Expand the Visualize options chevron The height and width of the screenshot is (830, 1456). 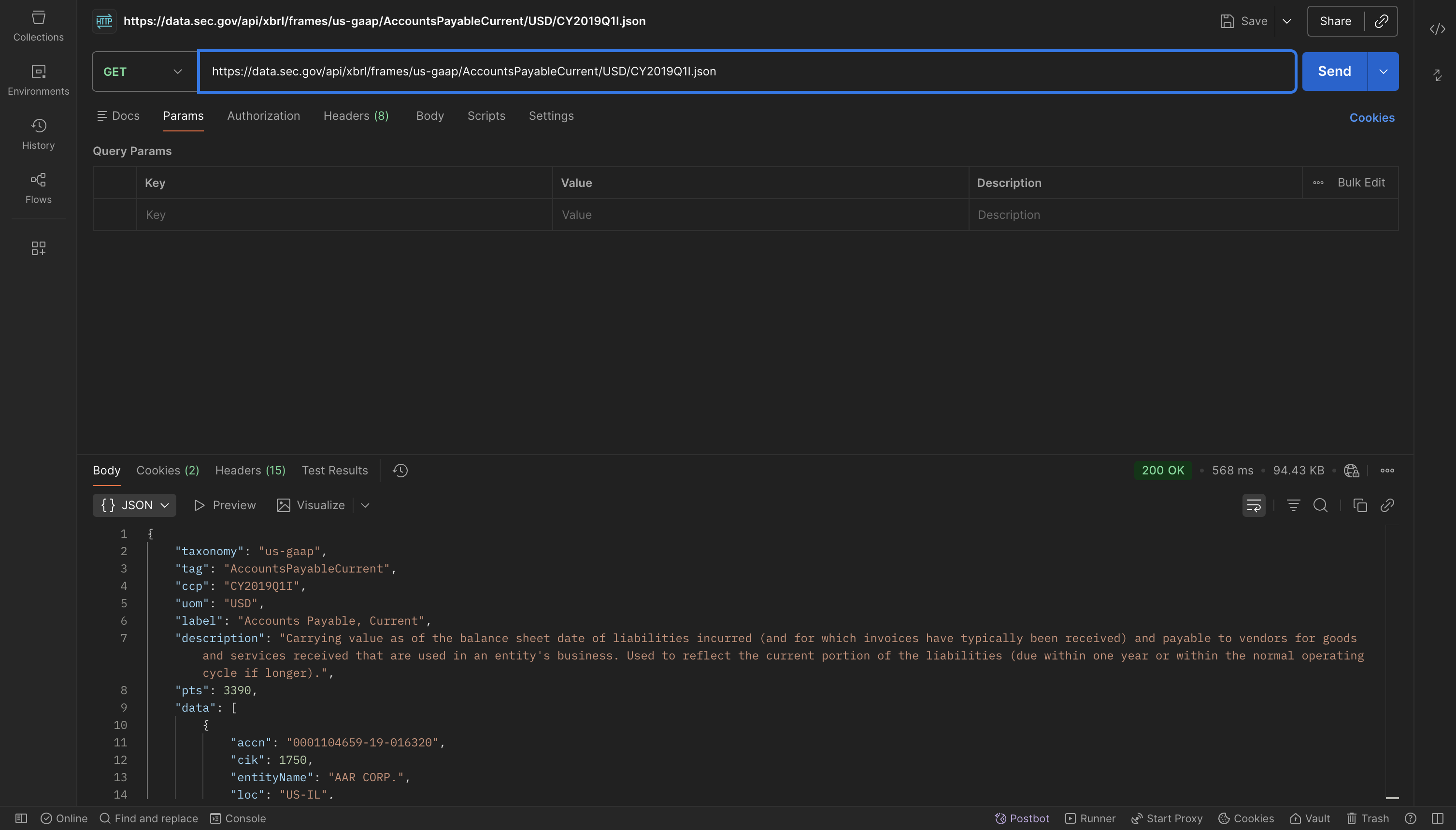pyautogui.click(x=365, y=505)
